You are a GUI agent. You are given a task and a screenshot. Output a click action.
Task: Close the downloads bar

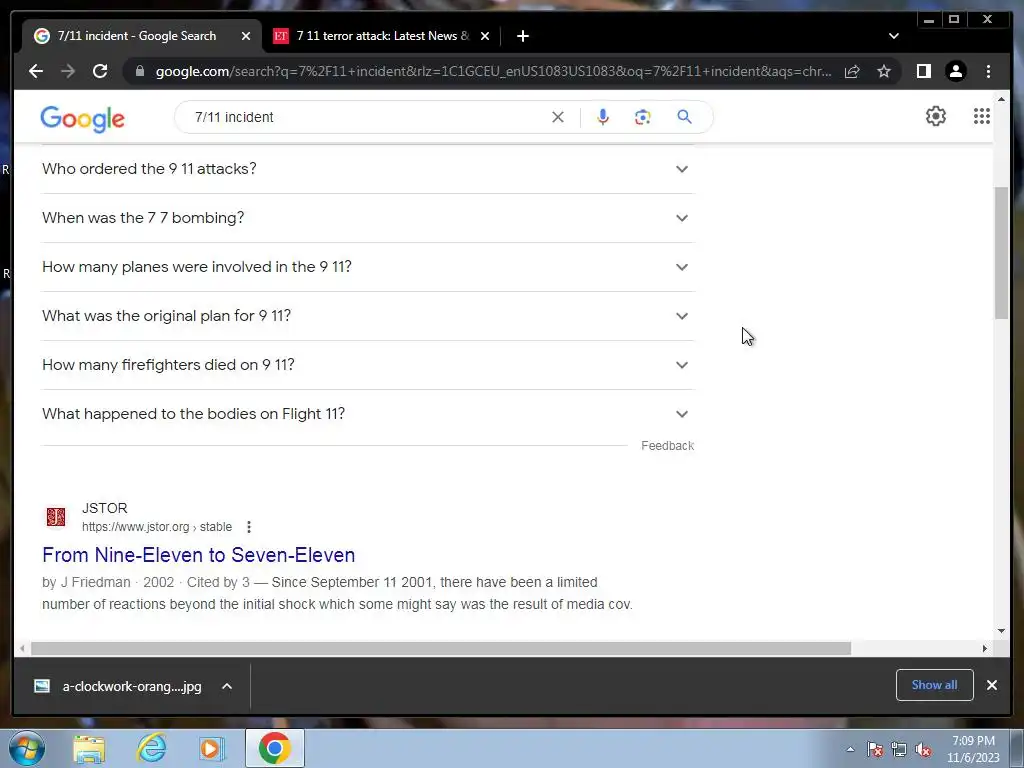991,685
